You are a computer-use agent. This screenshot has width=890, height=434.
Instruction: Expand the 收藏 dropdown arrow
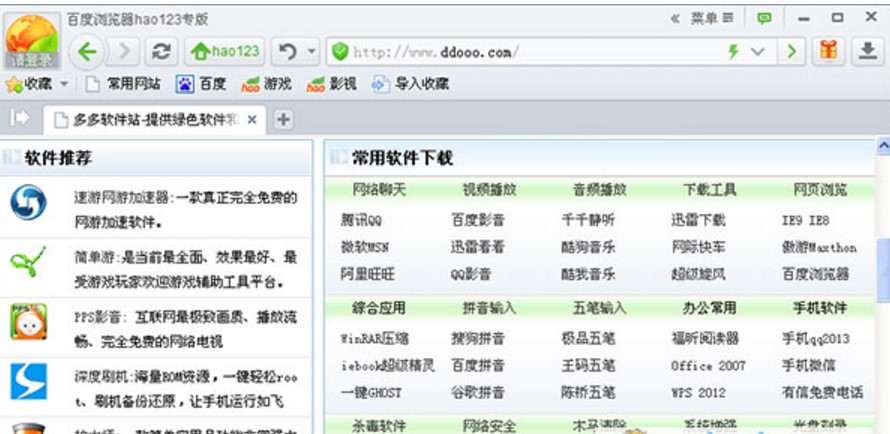64,85
